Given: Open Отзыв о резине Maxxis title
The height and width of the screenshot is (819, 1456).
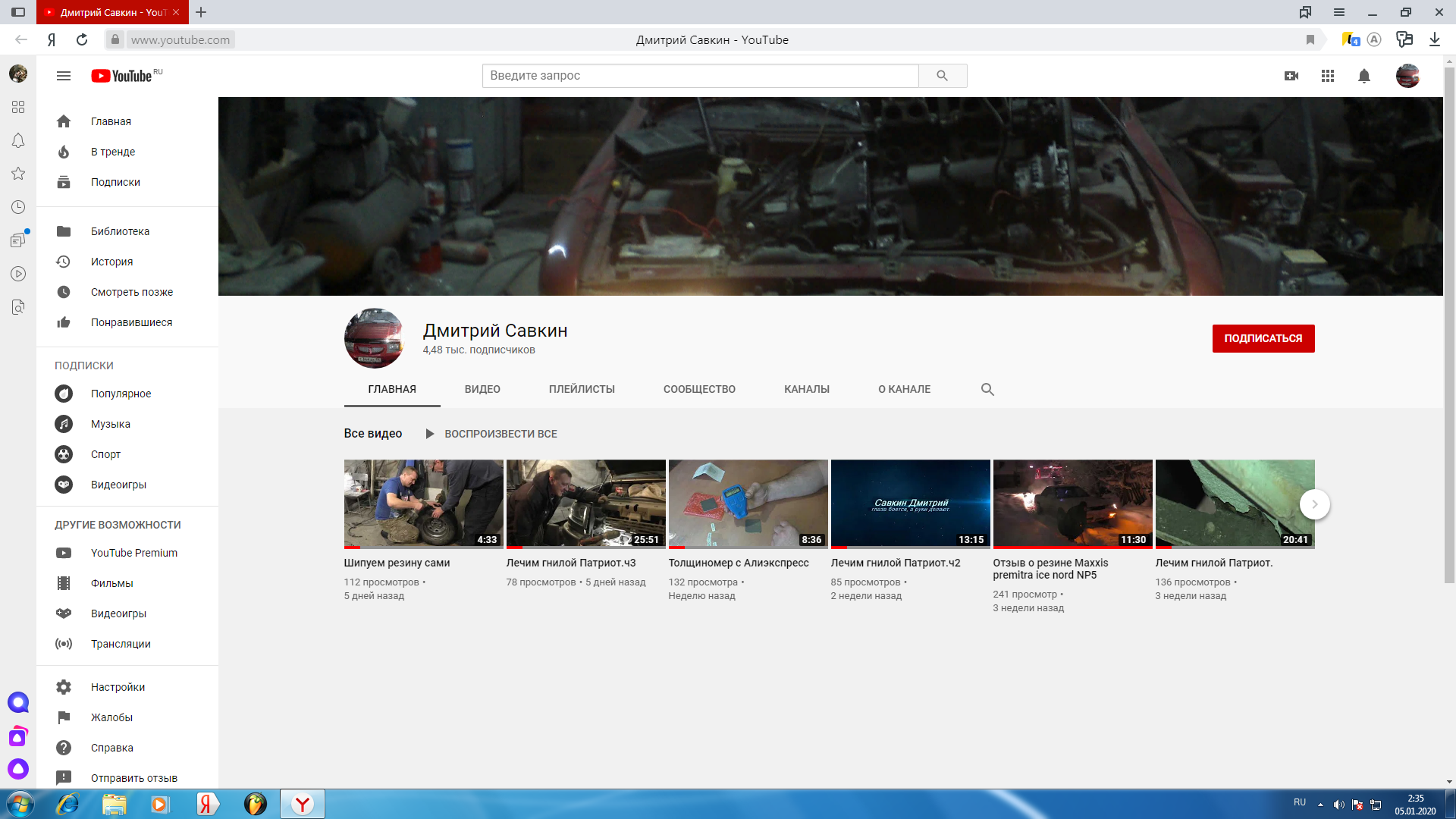Looking at the screenshot, I should tap(1051, 569).
